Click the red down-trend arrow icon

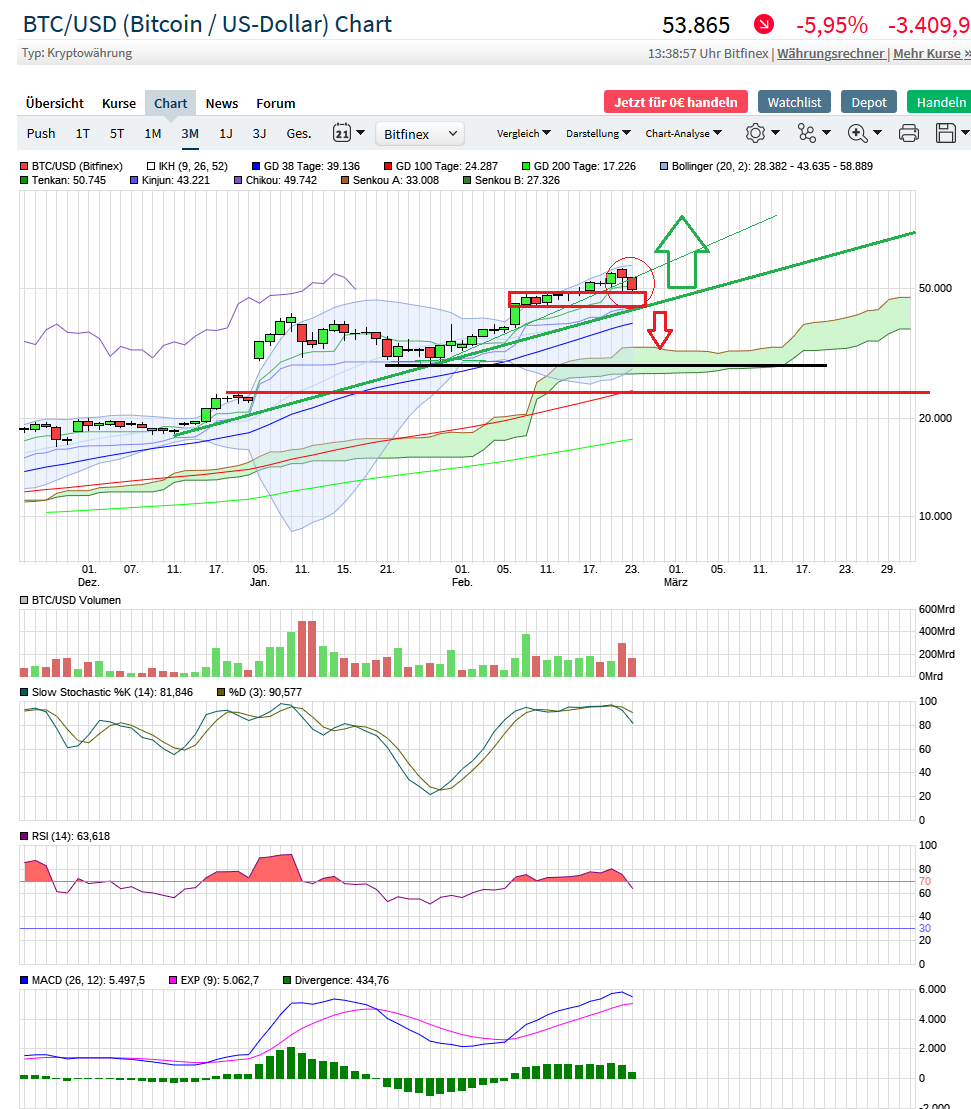click(x=764, y=25)
